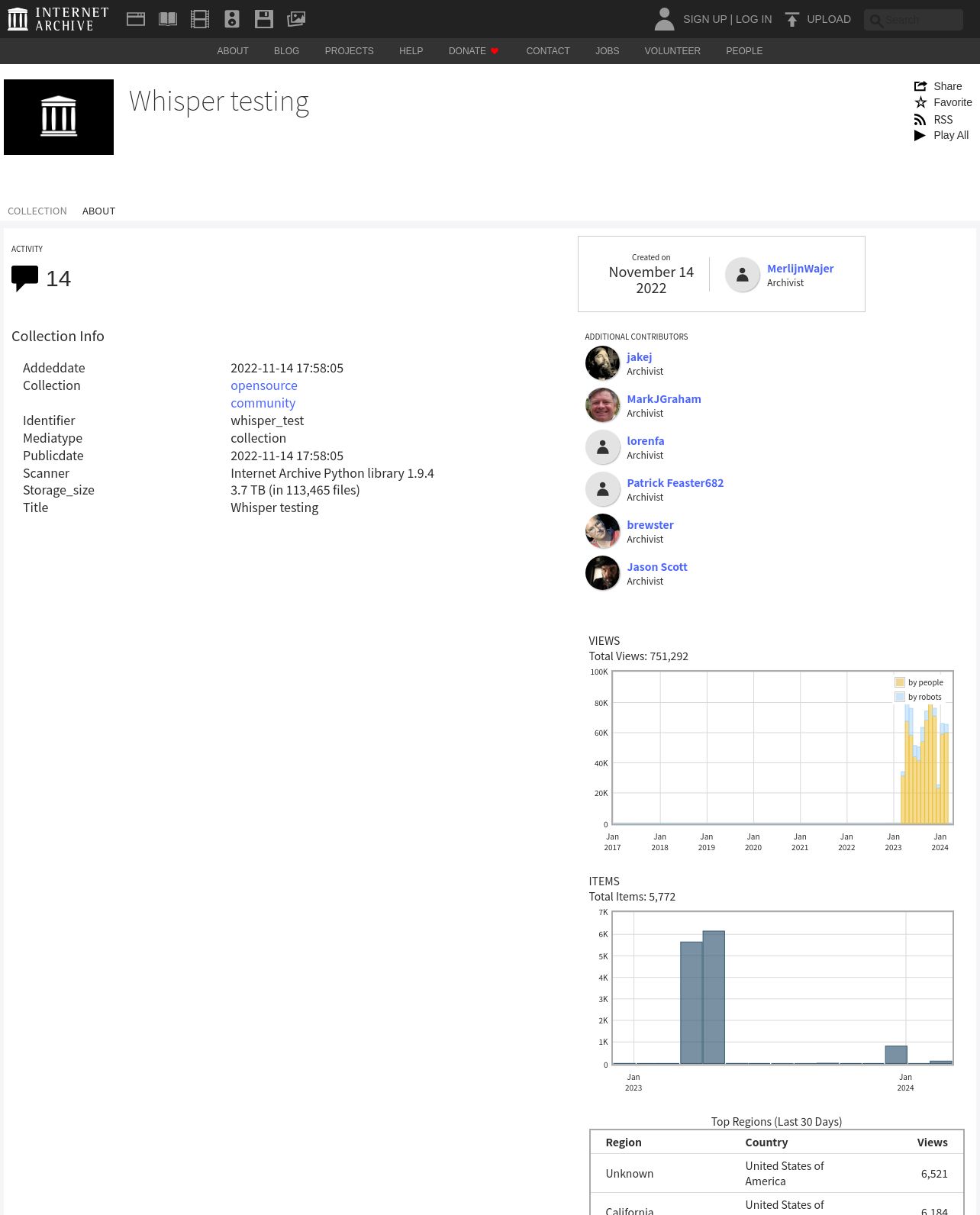The height and width of the screenshot is (1215, 980).
Task: Open the ABOUT menu item
Action: (233, 51)
